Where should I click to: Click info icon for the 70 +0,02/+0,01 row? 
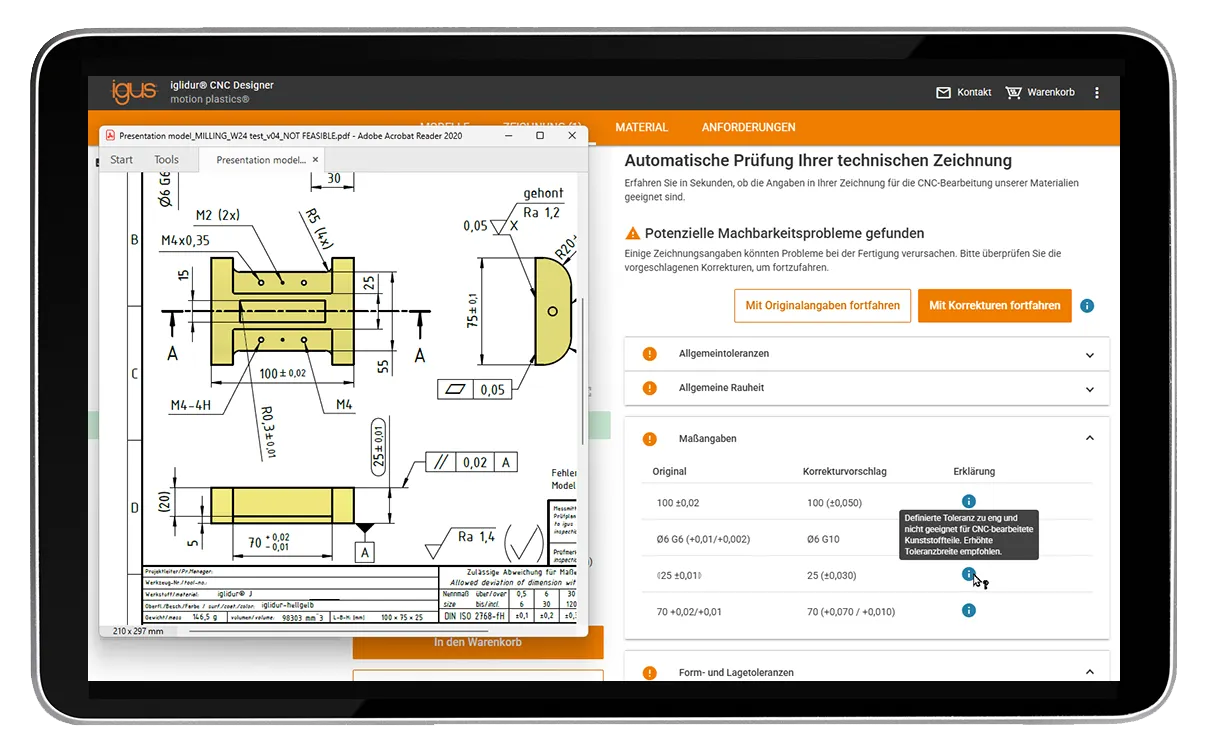968,610
